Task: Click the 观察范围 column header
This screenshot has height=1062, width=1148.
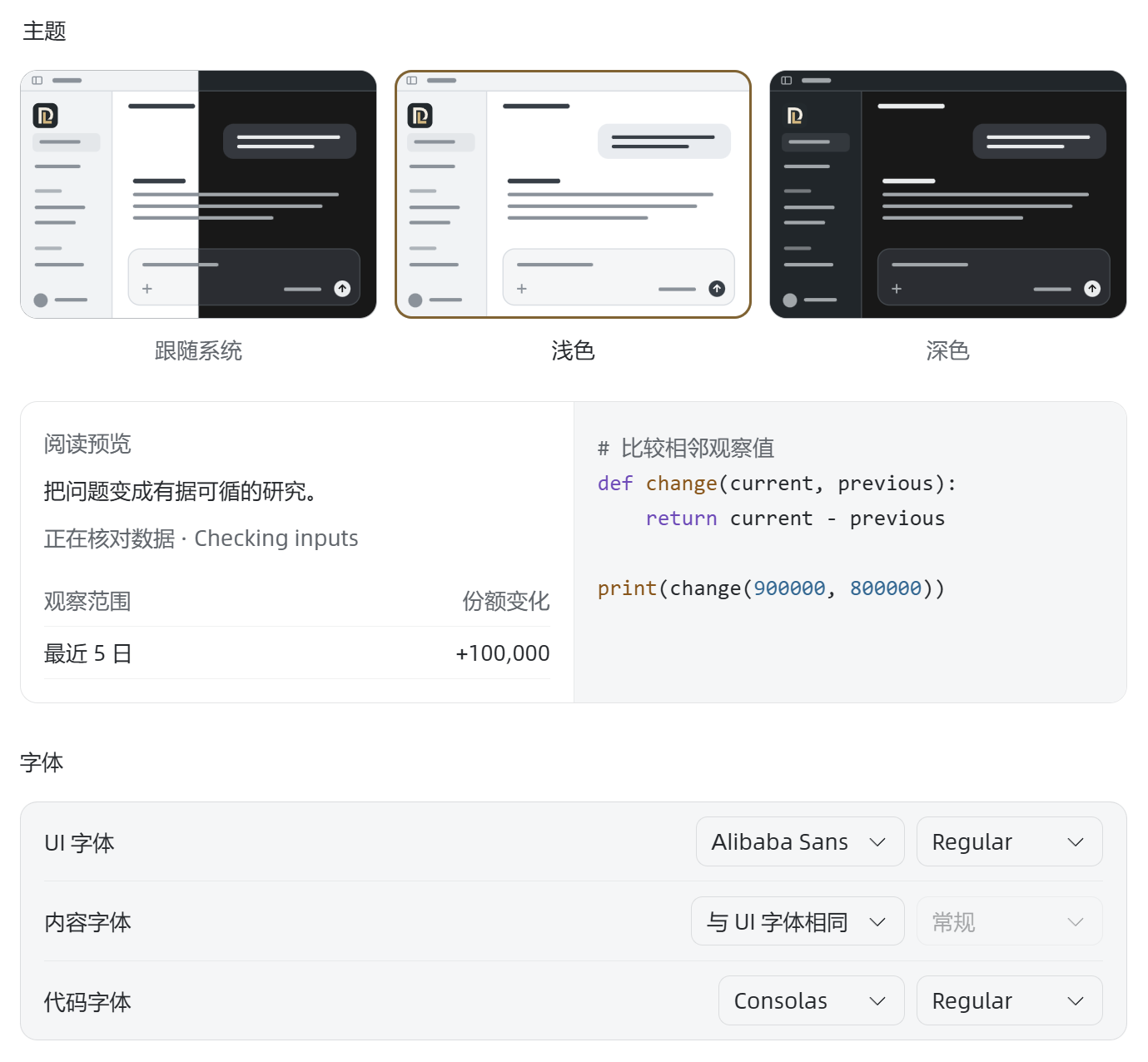Action: pos(87,601)
